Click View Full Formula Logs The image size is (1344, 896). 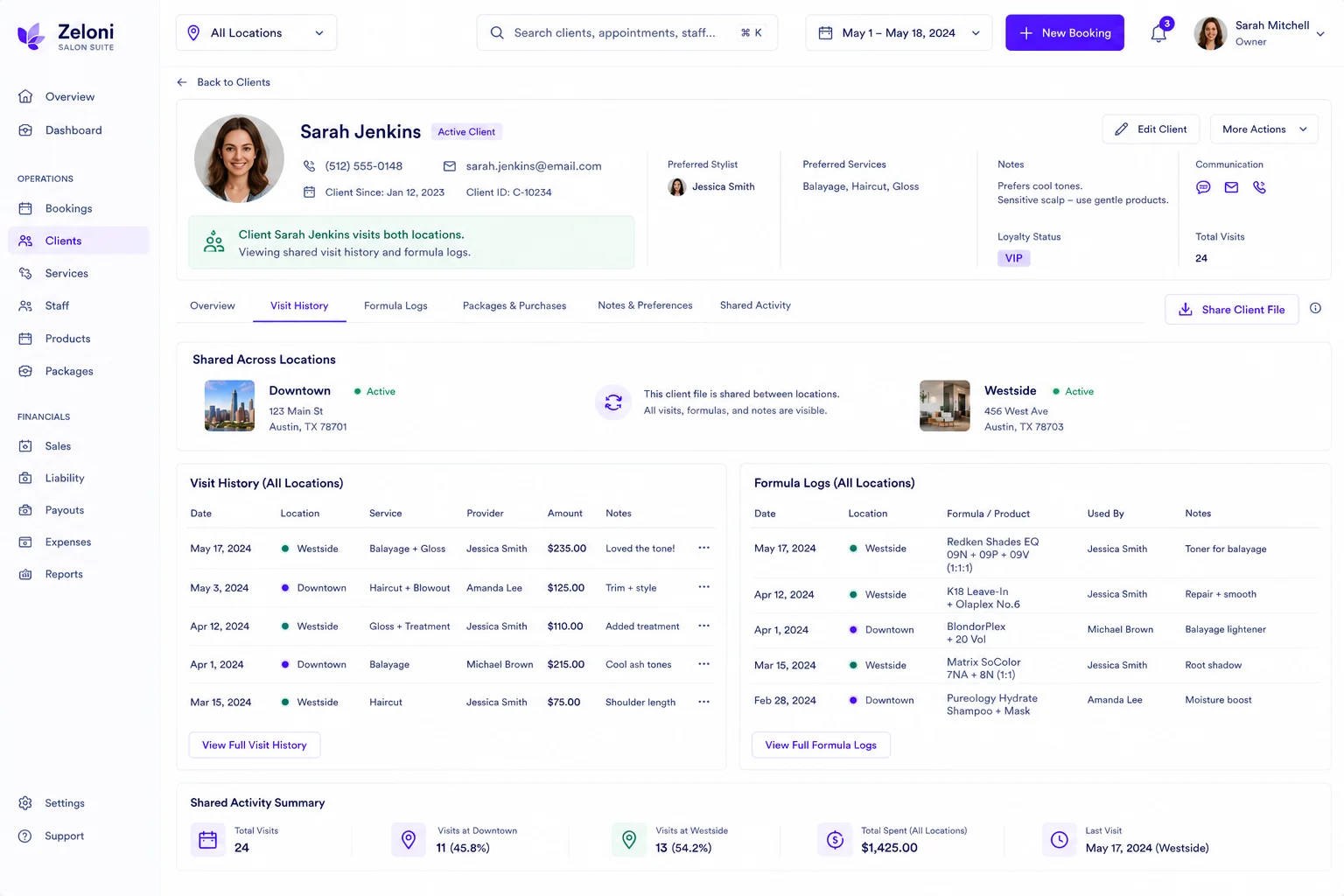821,745
